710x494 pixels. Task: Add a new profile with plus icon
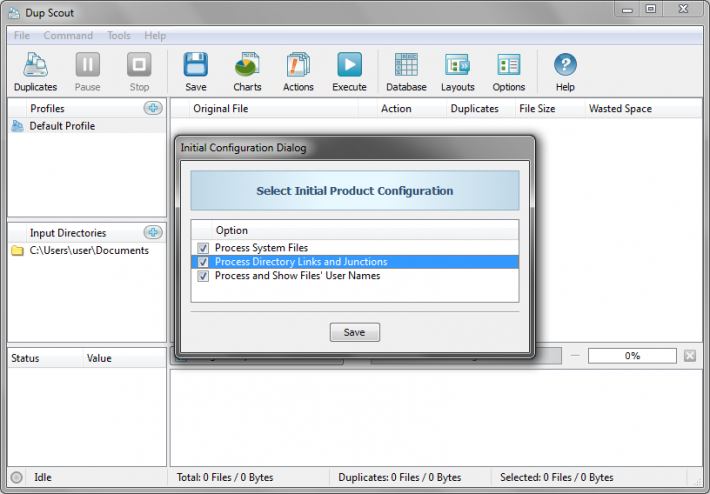click(153, 108)
